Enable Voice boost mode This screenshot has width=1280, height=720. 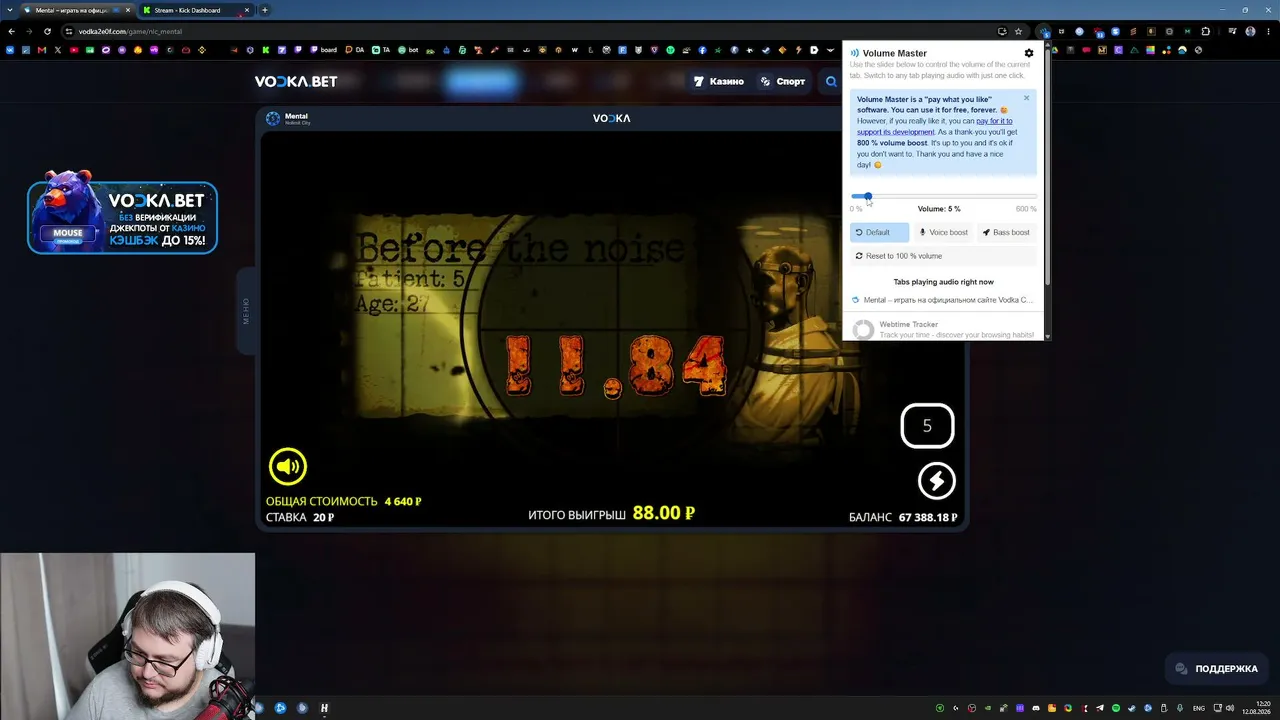coord(944,232)
